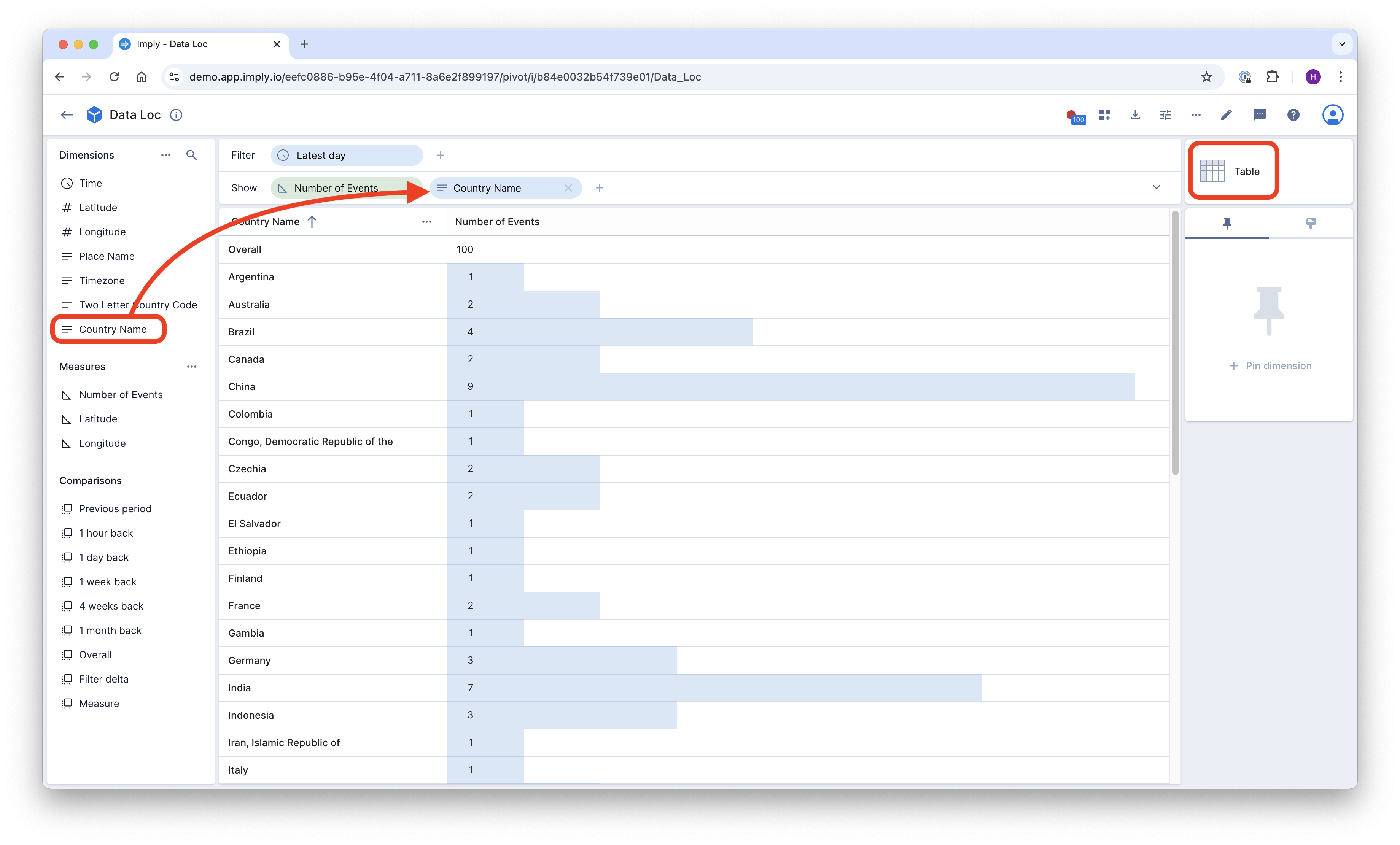1400x845 pixels.
Task: Expand the Show bar chevron
Action: point(1156,187)
